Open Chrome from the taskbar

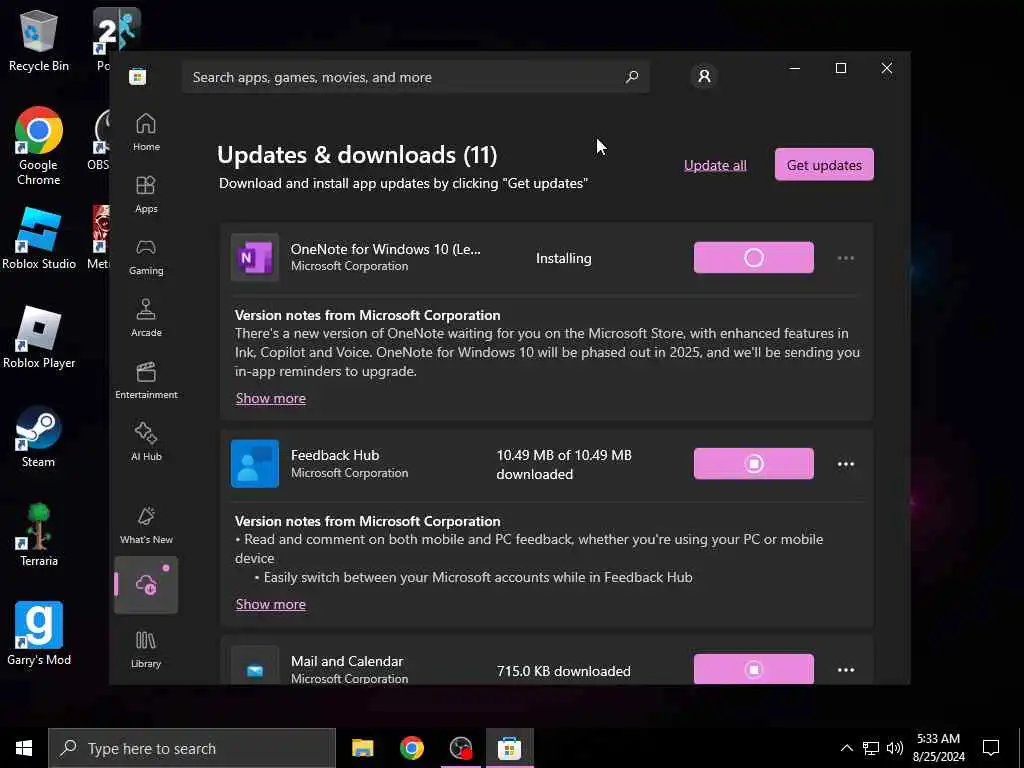(x=411, y=748)
